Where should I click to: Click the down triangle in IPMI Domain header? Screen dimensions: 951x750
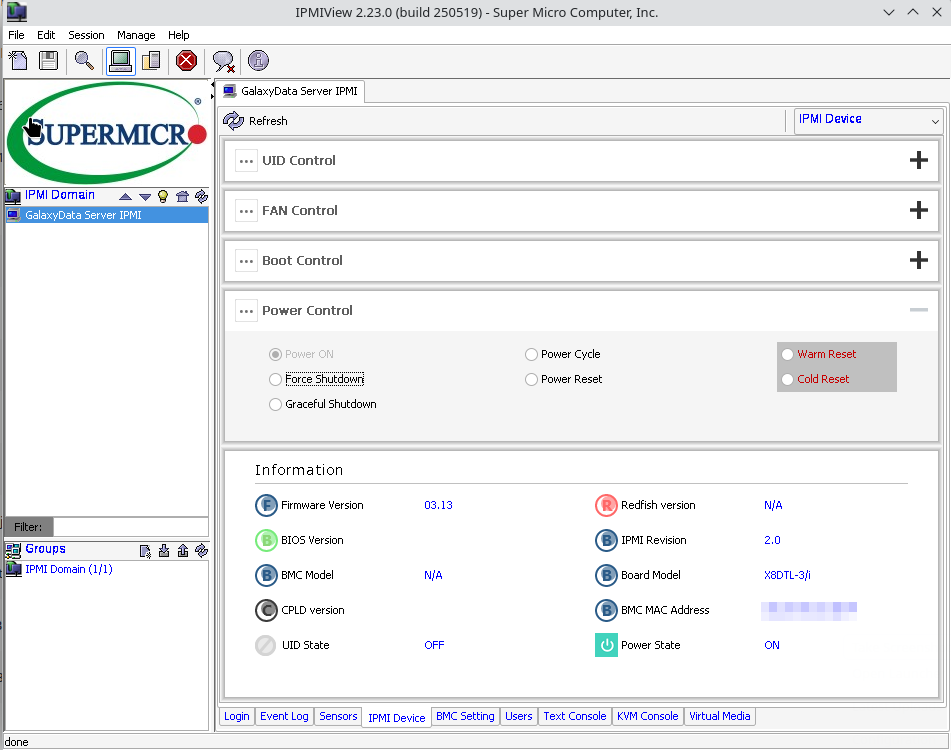pos(144,196)
